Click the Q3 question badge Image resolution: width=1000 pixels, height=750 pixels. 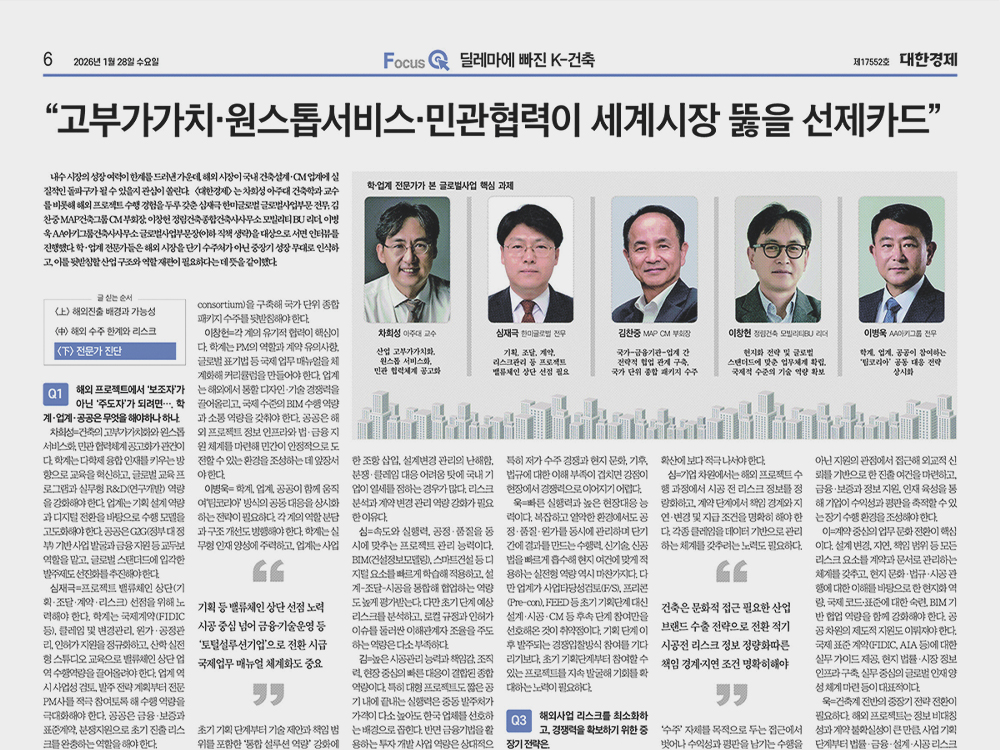pyautogui.click(x=520, y=720)
